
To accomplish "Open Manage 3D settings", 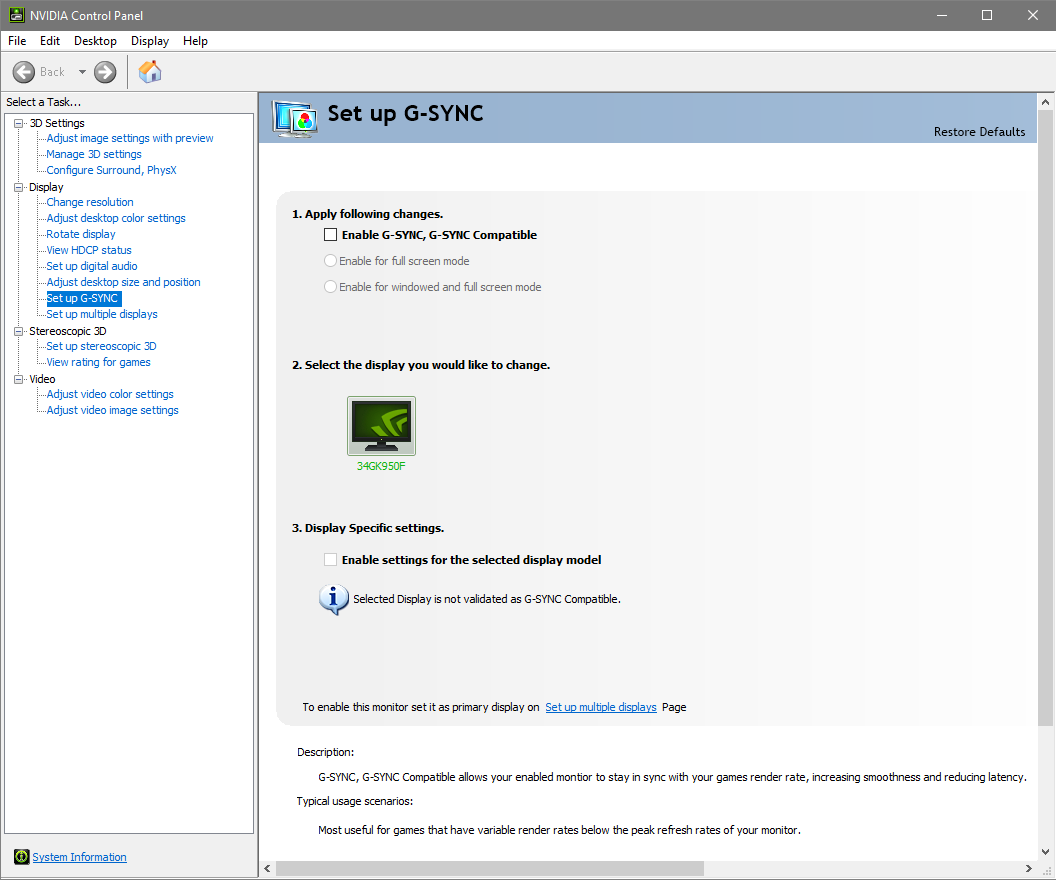I will pyautogui.click(x=94, y=154).
